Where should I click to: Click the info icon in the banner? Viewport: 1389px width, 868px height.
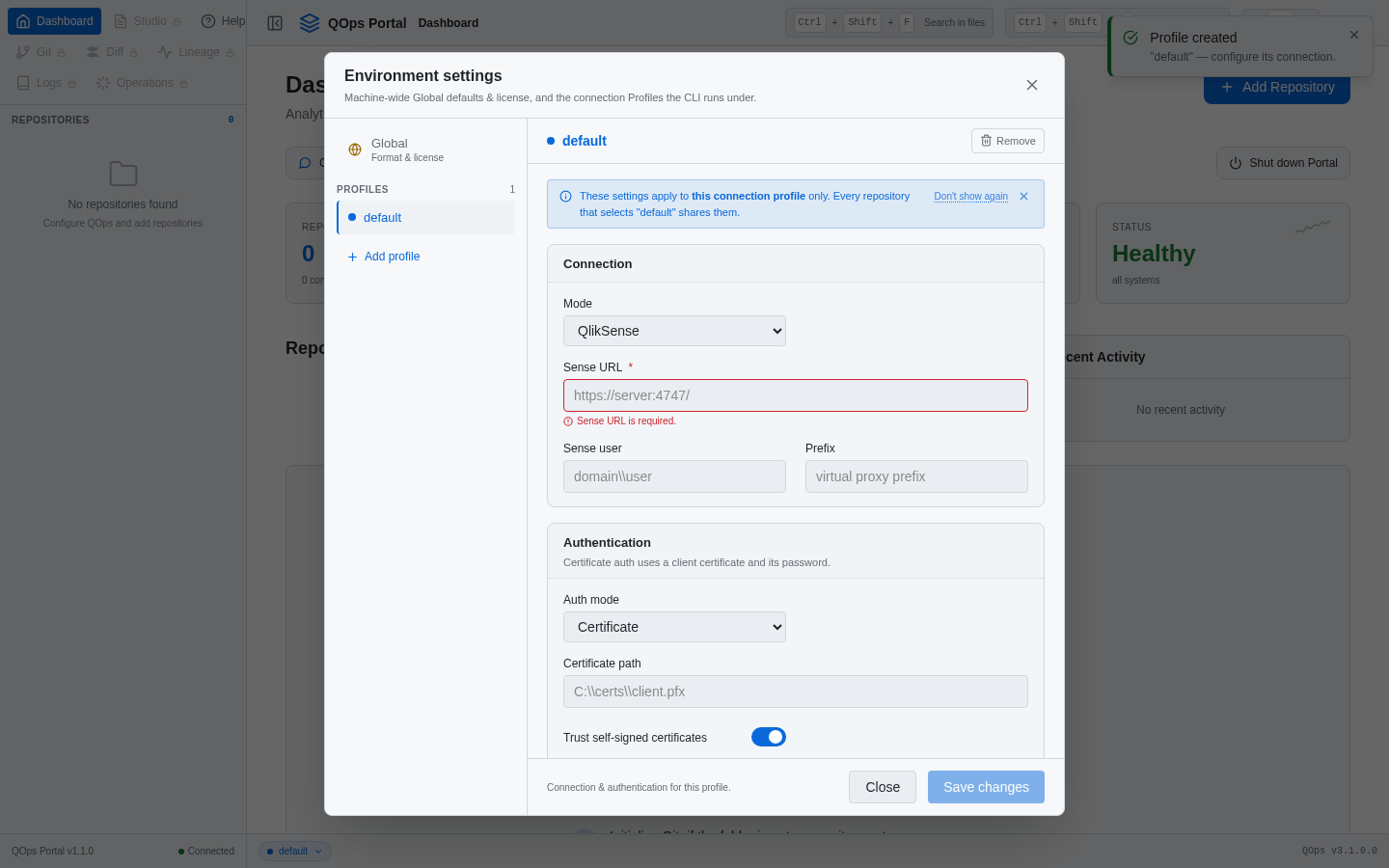565,196
